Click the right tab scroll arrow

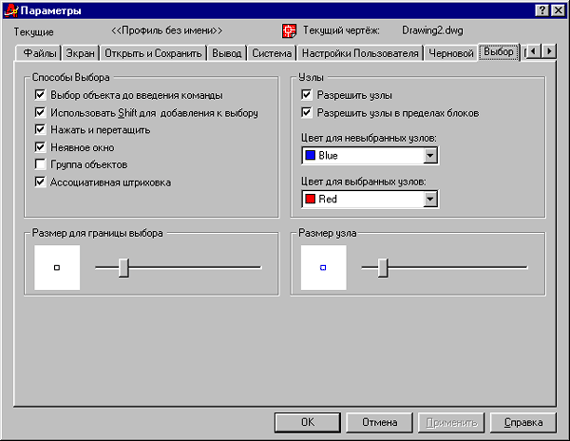549,51
